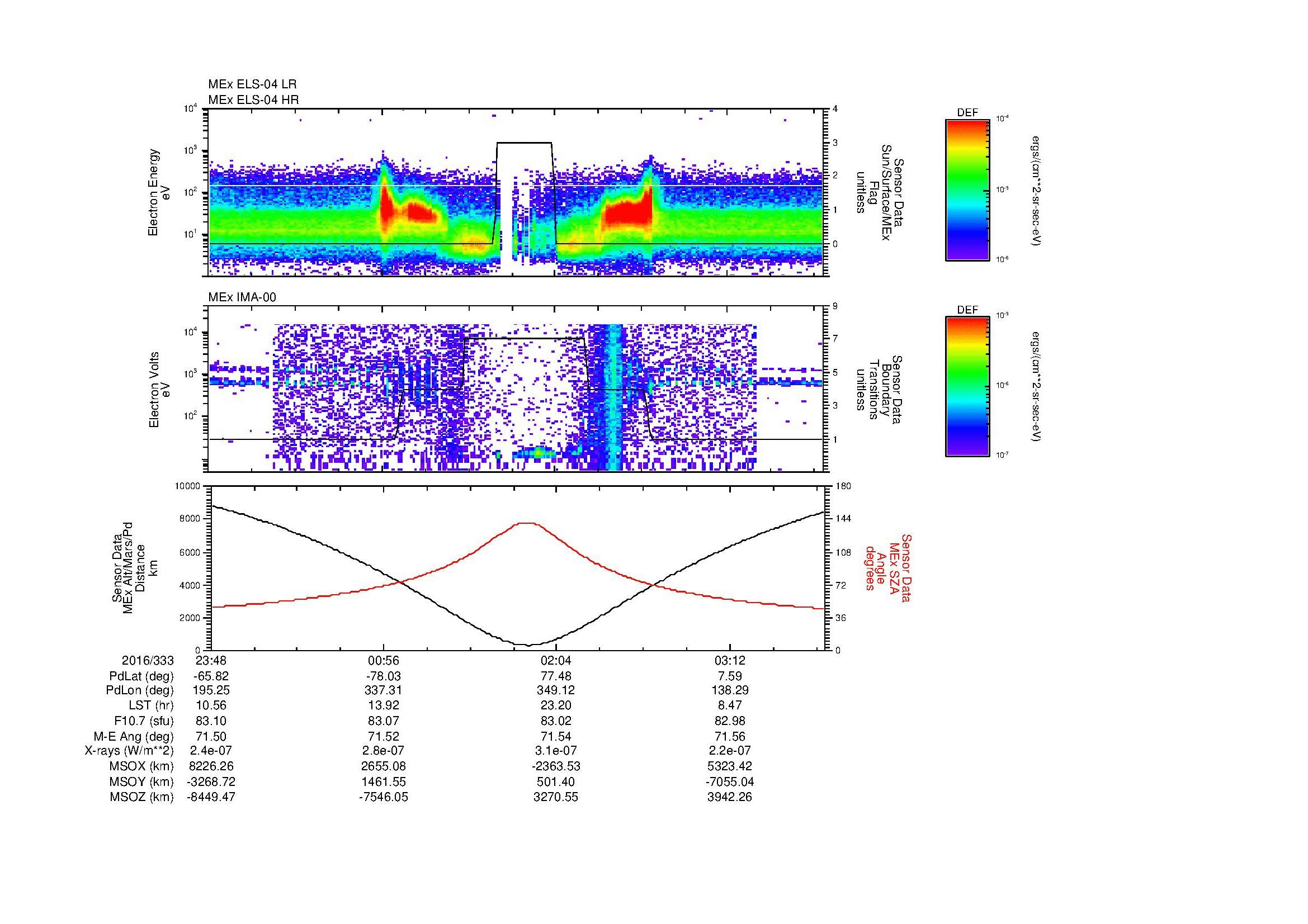Click the PdLon value 195.25
1308x924 pixels.
pyautogui.click(x=211, y=690)
